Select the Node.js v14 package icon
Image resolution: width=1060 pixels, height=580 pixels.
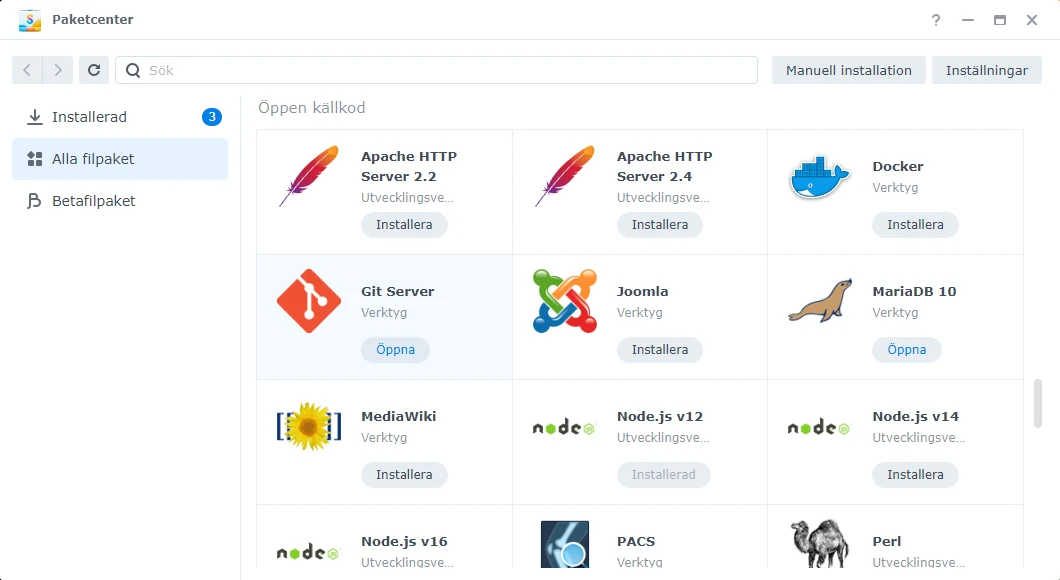pos(818,427)
